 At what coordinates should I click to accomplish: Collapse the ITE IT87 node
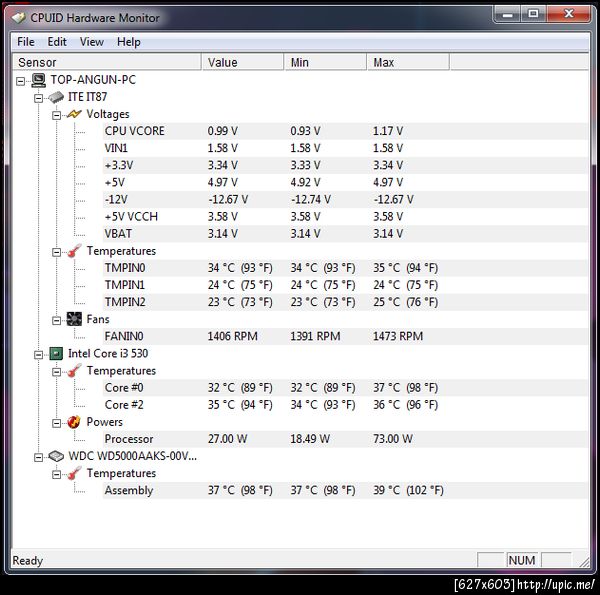[38, 98]
